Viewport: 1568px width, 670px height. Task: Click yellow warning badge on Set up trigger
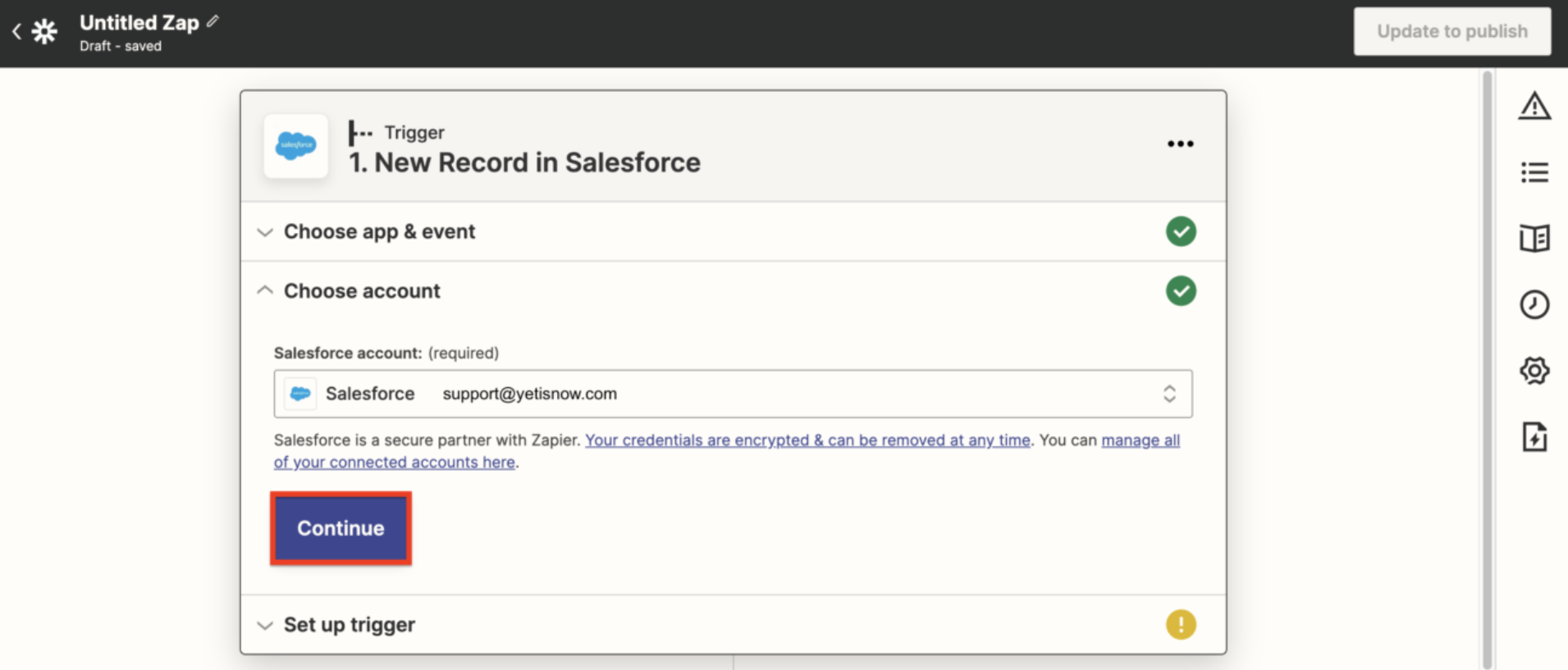pos(1181,625)
